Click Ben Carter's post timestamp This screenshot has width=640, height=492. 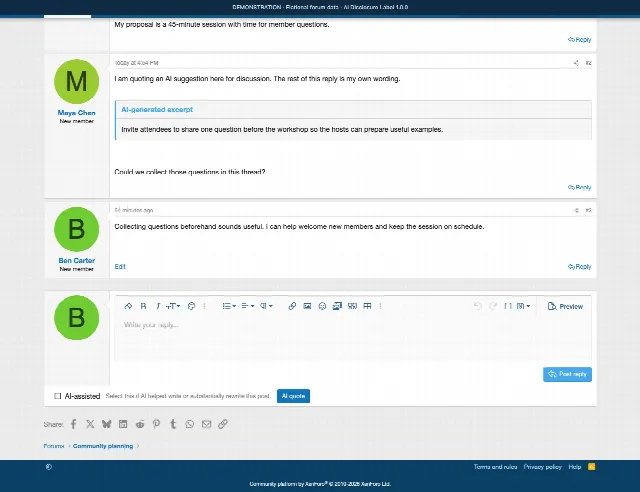[134, 210]
